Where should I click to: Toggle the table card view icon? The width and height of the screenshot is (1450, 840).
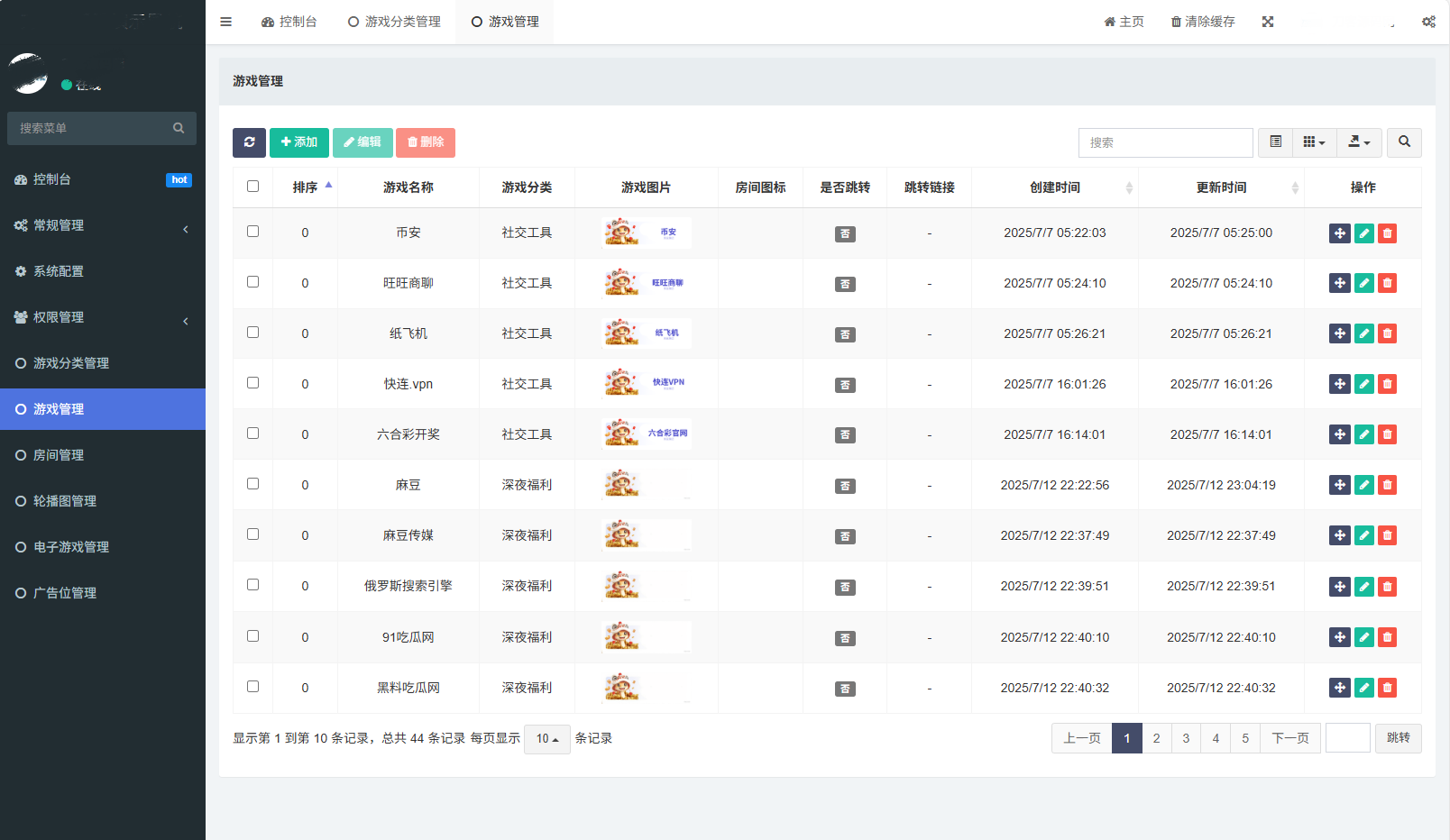(x=1275, y=142)
